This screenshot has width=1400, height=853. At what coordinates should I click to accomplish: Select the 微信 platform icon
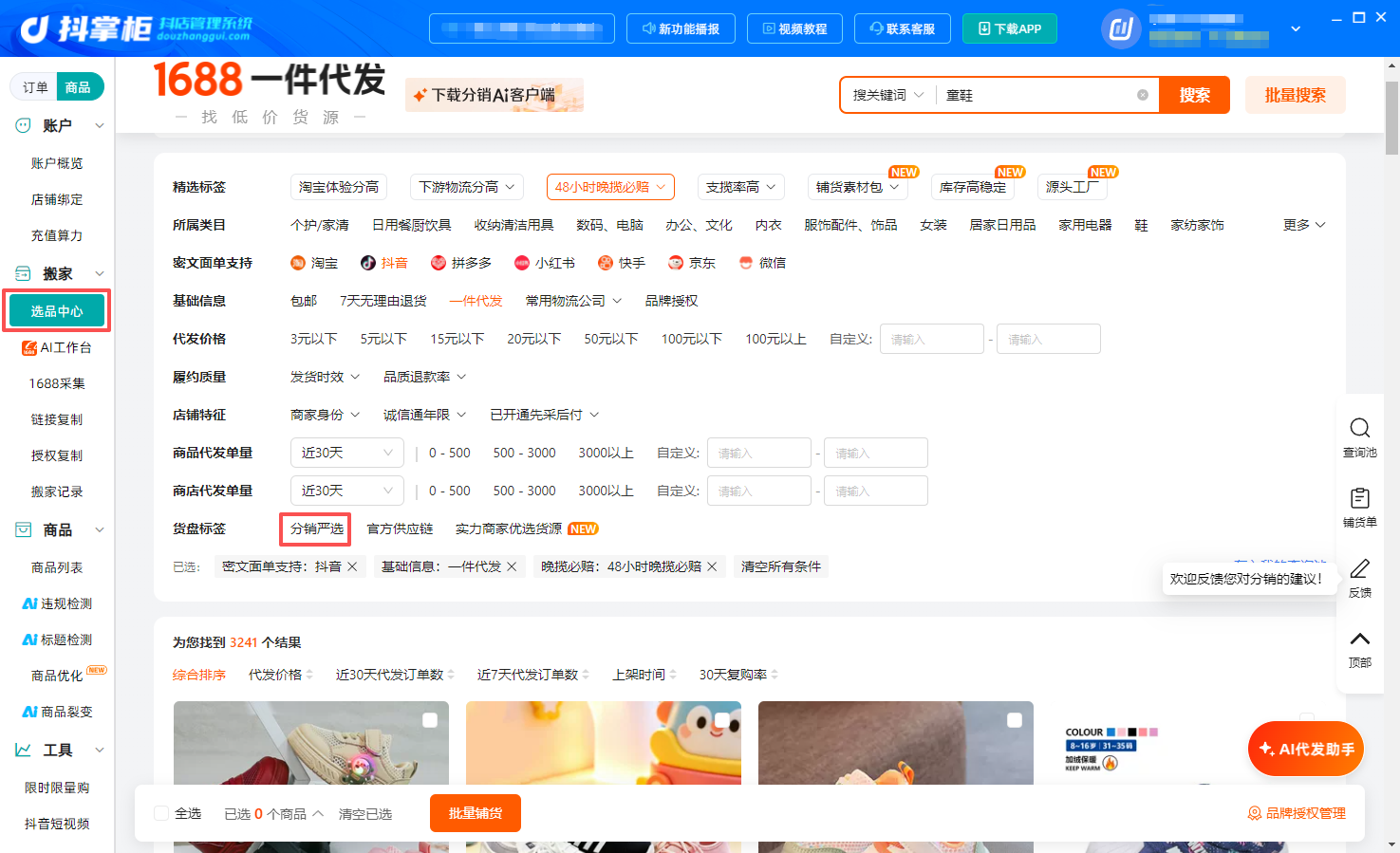pyautogui.click(x=746, y=263)
